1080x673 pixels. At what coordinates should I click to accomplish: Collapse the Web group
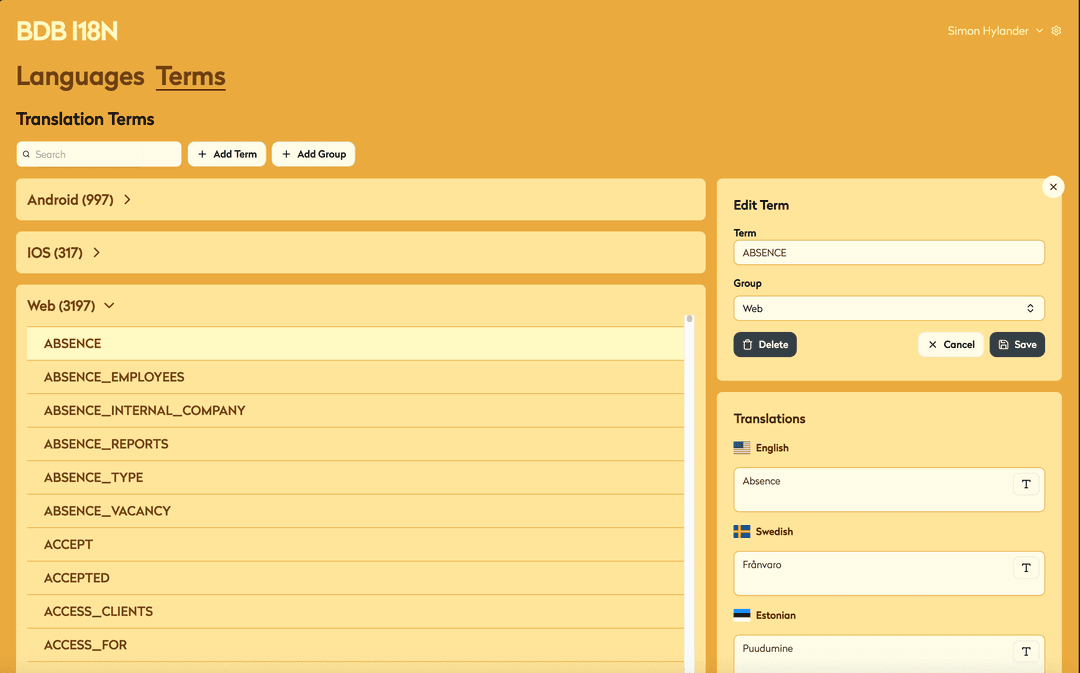click(x=109, y=306)
